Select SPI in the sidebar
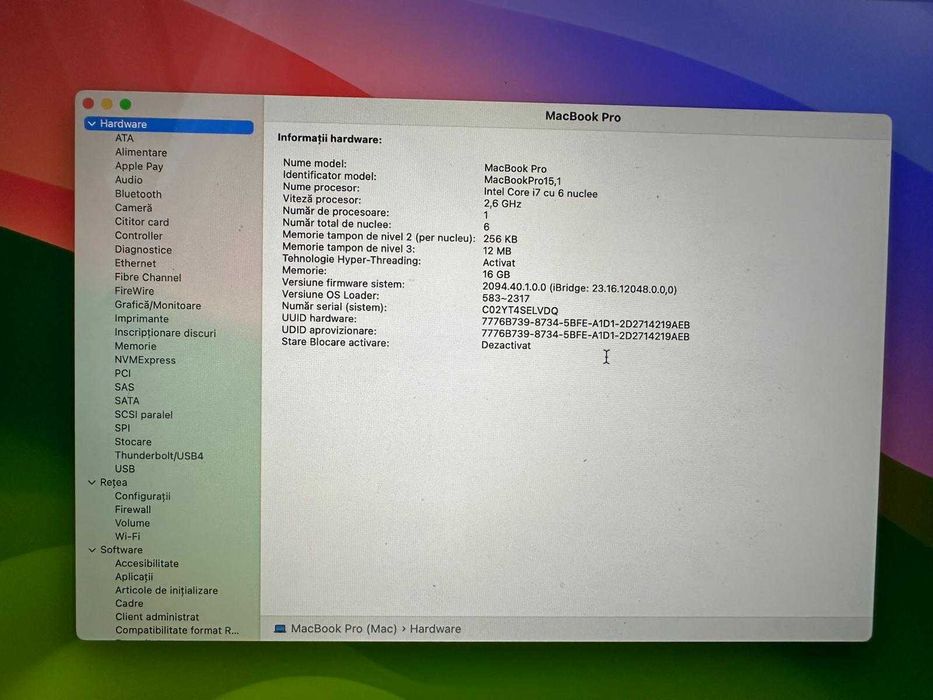Viewport: 933px width, 700px height. coord(122,427)
